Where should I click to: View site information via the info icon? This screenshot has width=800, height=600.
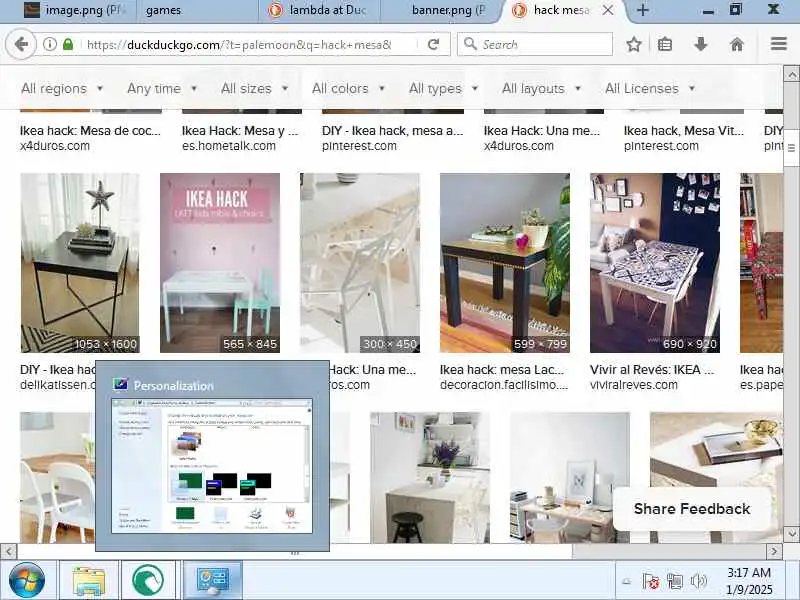coord(49,44)
